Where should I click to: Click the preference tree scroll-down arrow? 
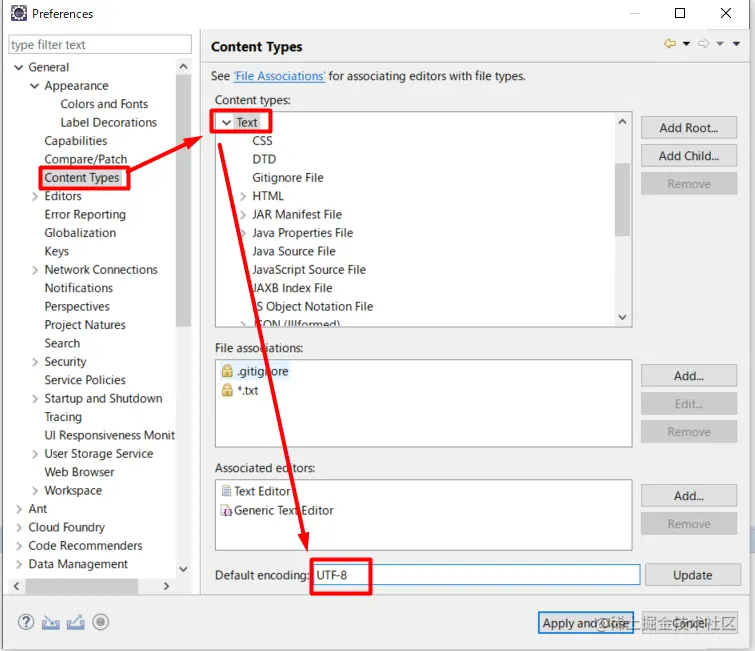click(x=183, y=569)
